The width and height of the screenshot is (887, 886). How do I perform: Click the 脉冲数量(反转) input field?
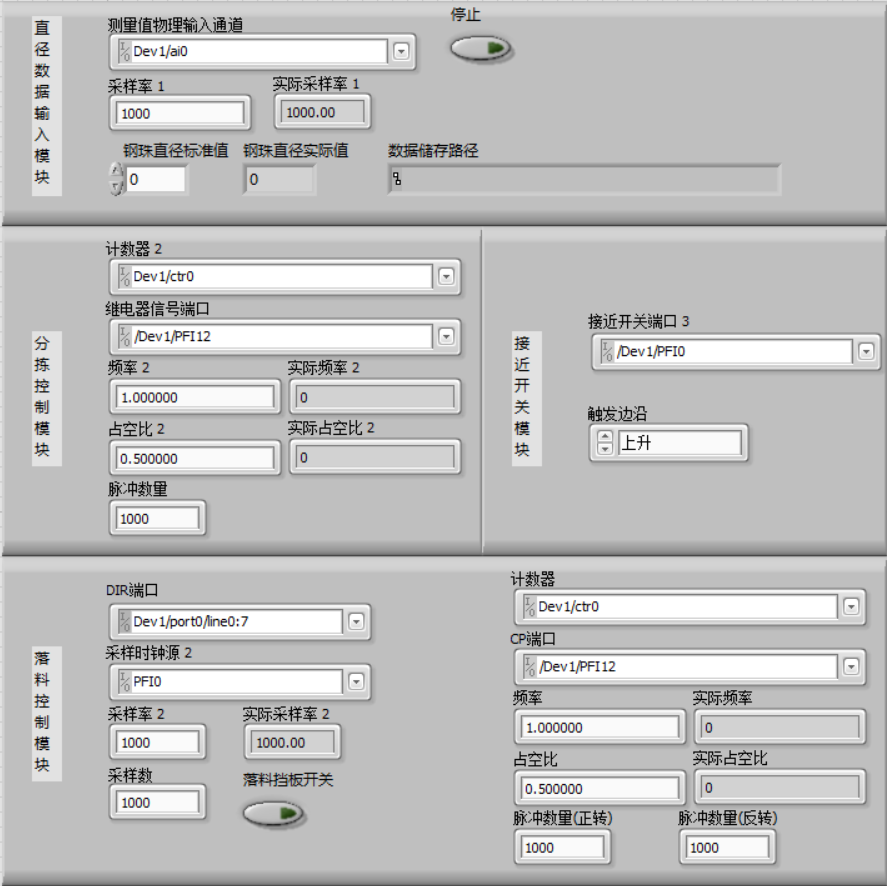[727, 848]
